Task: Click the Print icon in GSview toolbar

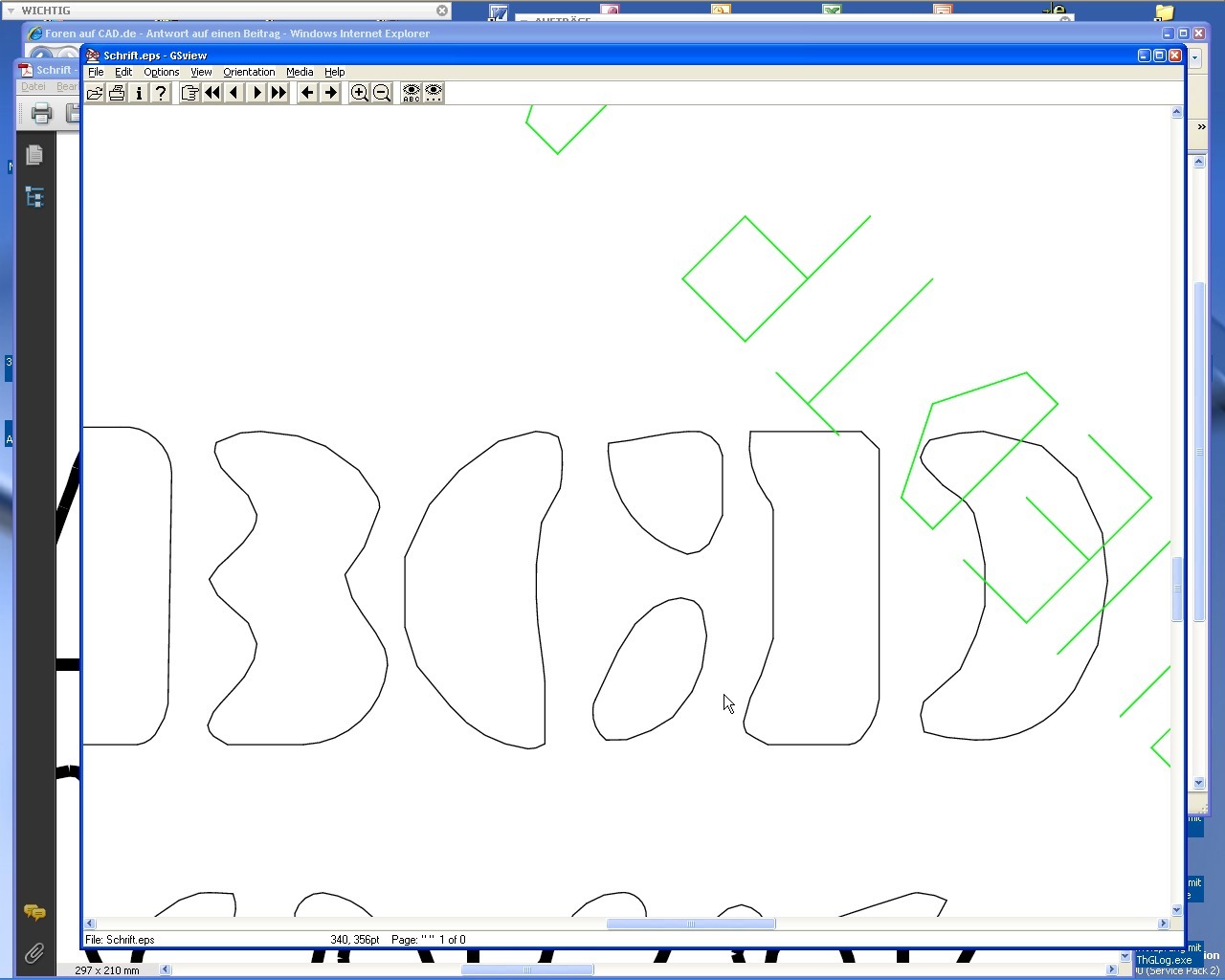Action: tap(117, 93)
